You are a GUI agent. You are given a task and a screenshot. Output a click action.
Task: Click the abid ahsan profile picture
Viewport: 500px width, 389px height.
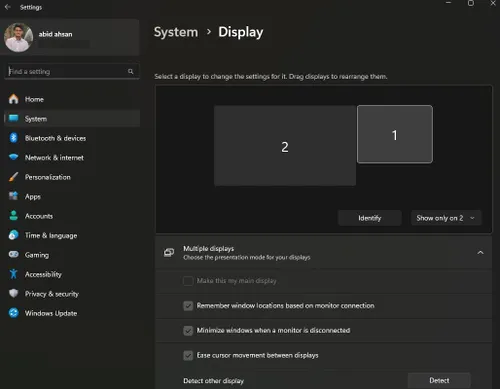click(x=18, y=37)
